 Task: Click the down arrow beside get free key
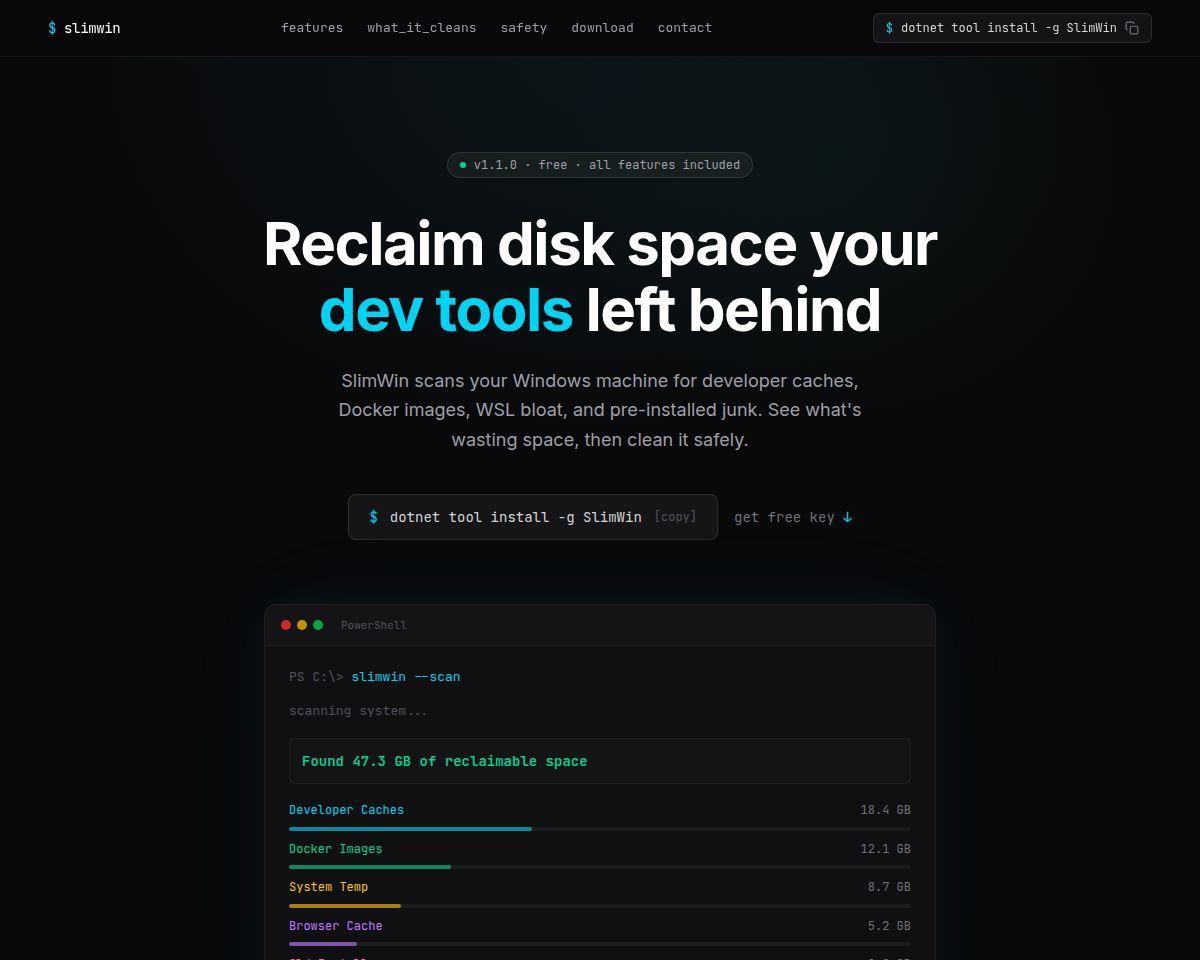[x=847, y=517]
